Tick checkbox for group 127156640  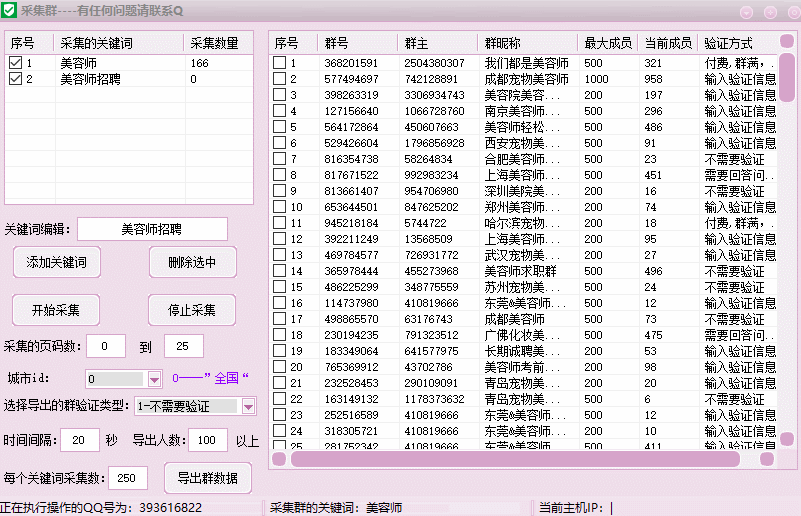coord(279,110)
